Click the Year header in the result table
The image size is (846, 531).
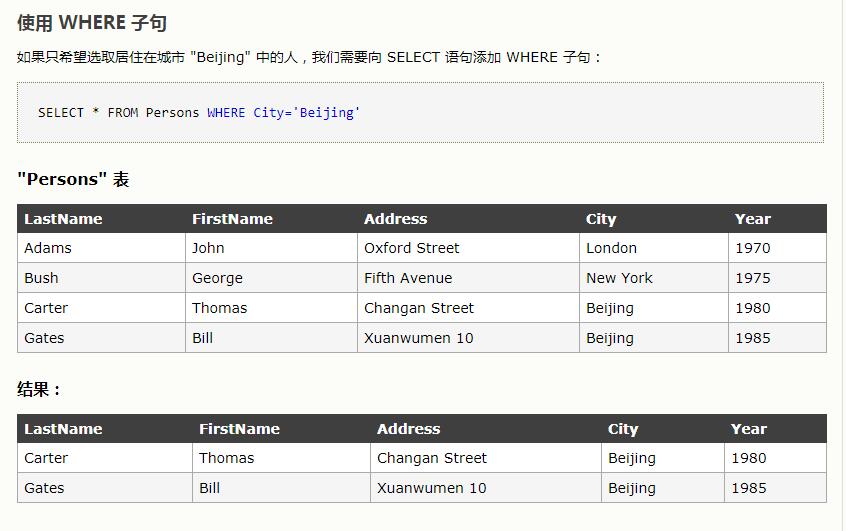pos(748,429)
